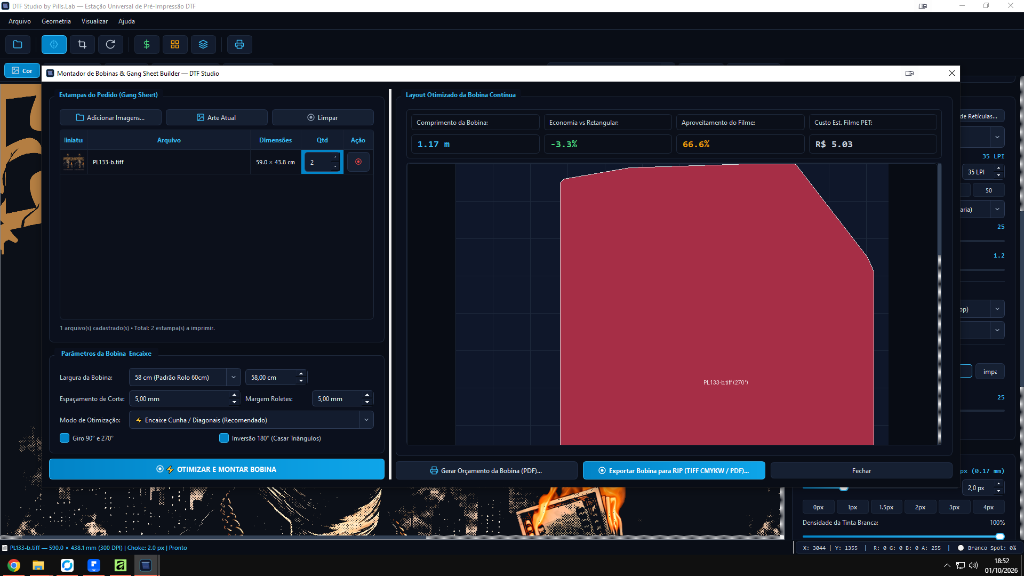The height and width of the screenshot is (576, 1024).
Task: Click the Limpar button
Action: tap(323, 118)
